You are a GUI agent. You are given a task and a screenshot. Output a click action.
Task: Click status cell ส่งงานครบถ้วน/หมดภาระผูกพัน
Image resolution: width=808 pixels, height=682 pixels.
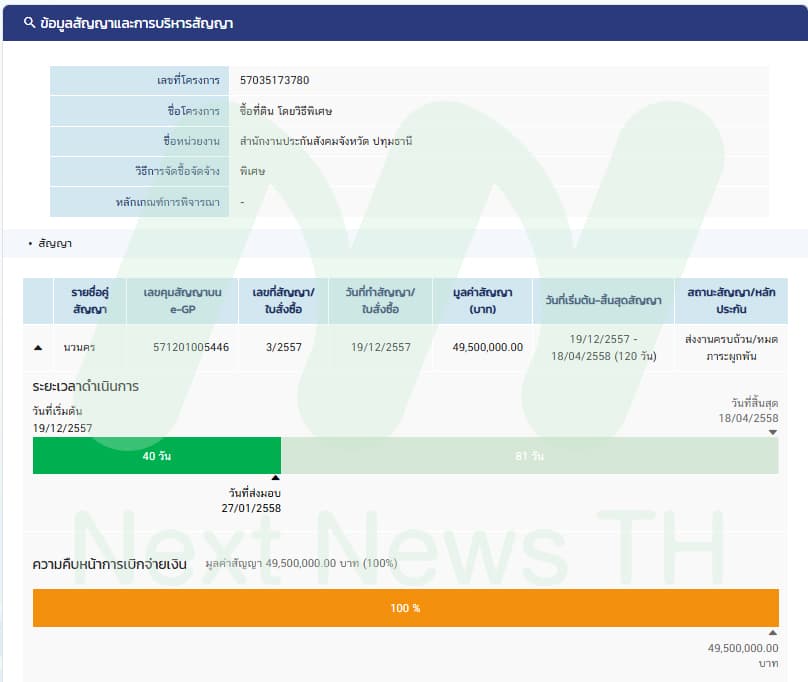[731, 347]
